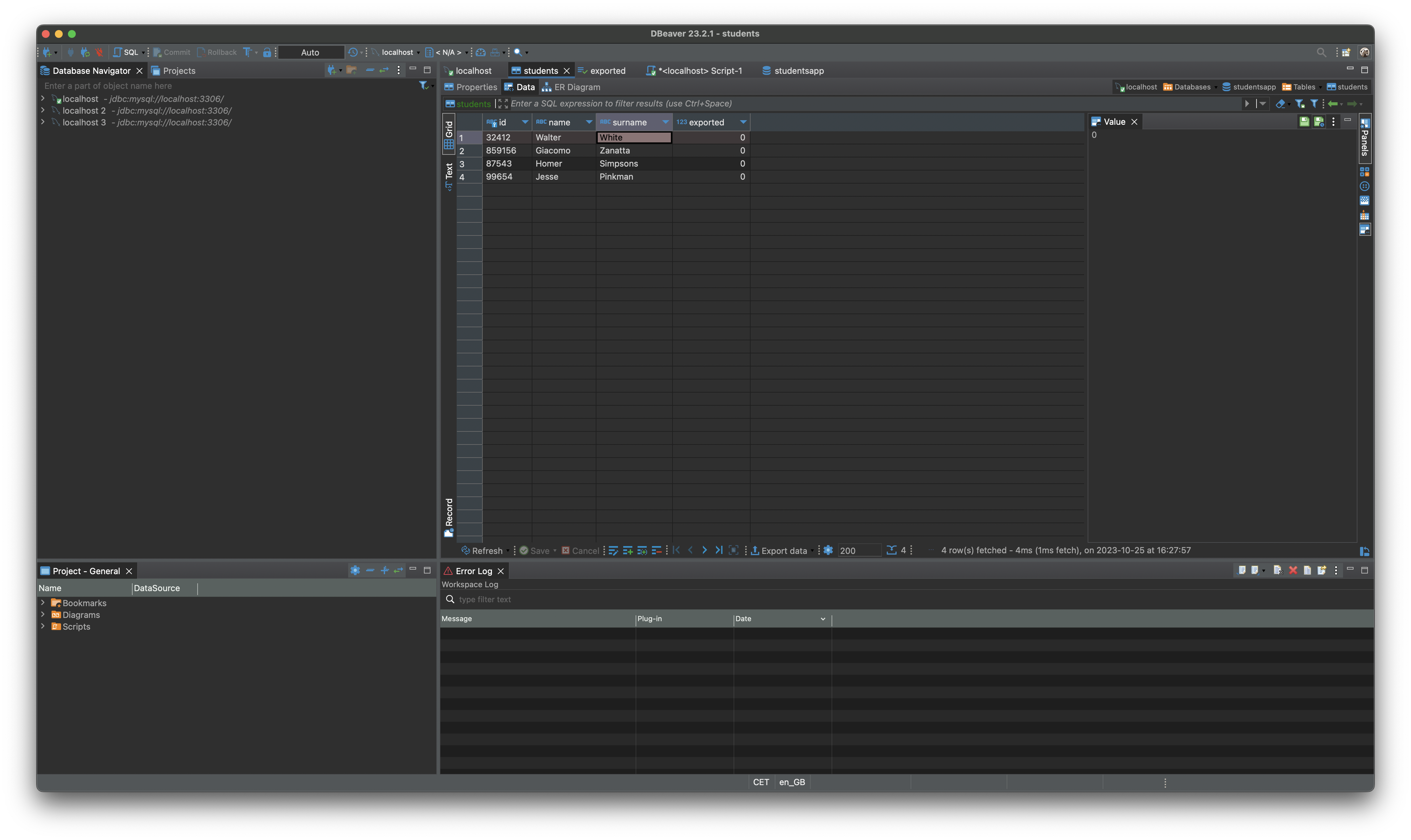This screenshot has width=1411, height=840.
Task: Expand the localhost connection tree node
Action: tap(43, 99)
